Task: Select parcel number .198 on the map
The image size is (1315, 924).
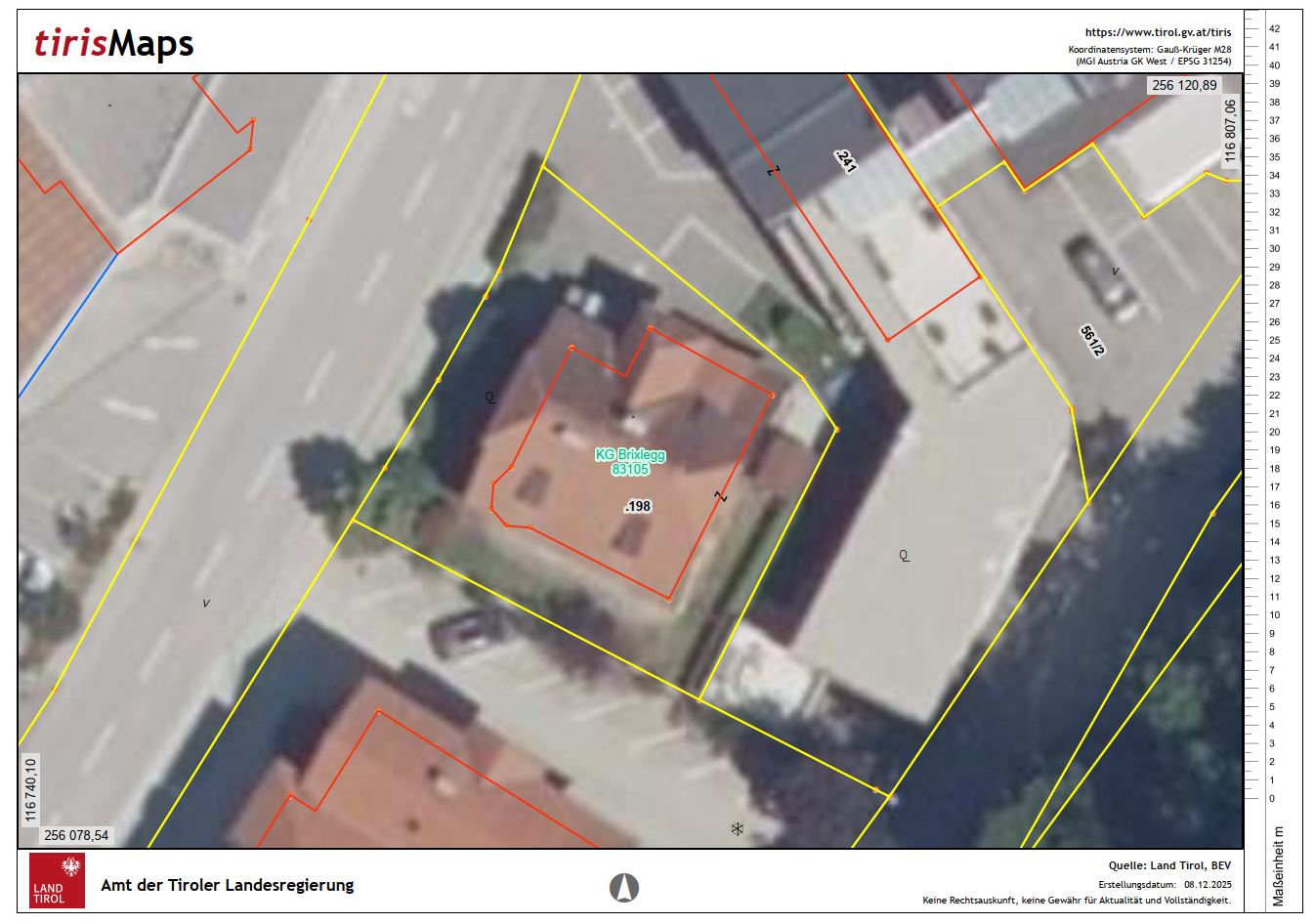Action: point(637,506)
